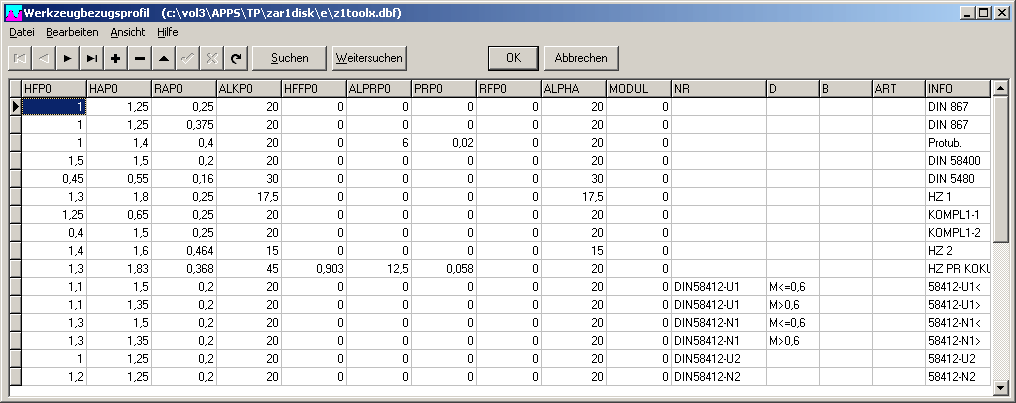This screenshot has width=1016, height=403.
Task: Open the Hilfe menu
Action: point(168,32)
